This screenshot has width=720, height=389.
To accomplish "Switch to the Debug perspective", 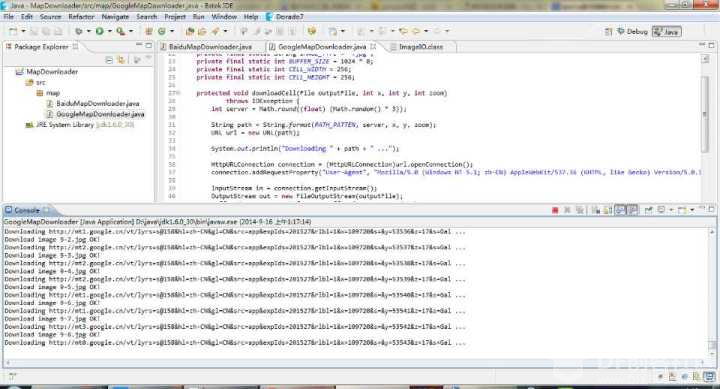I will 632,32.
